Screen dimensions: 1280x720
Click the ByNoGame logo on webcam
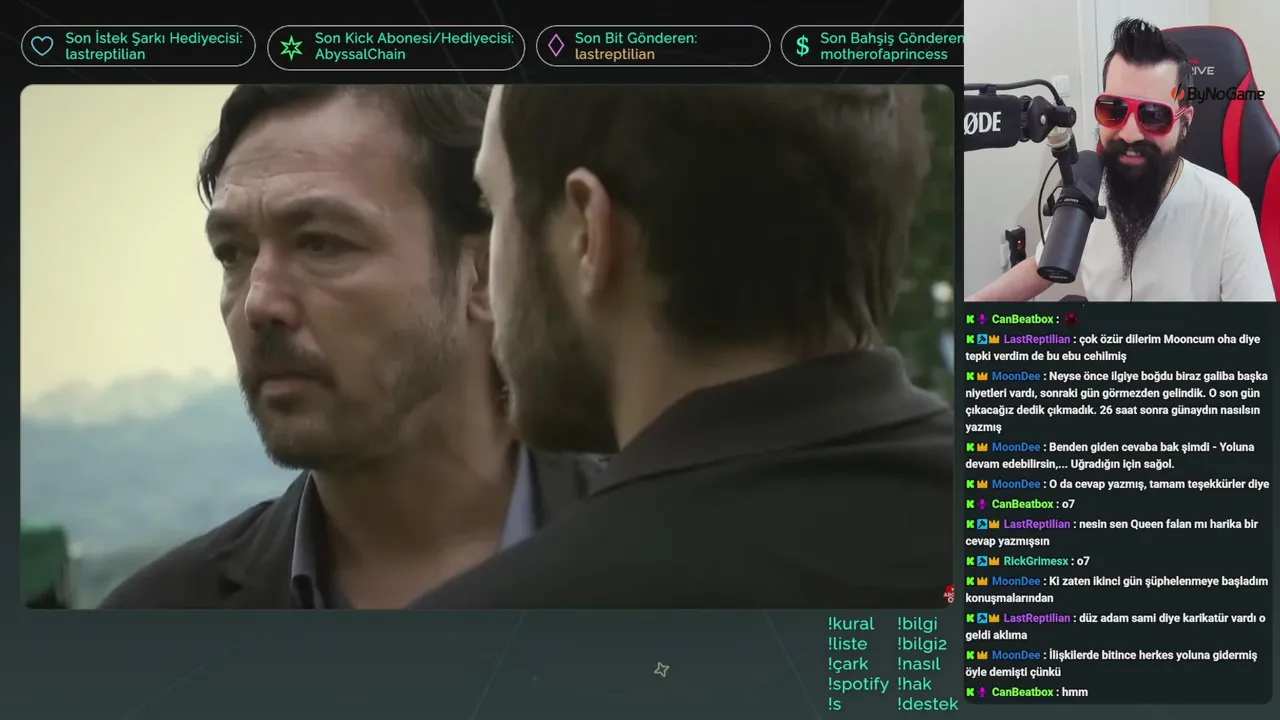point(1218,94)
